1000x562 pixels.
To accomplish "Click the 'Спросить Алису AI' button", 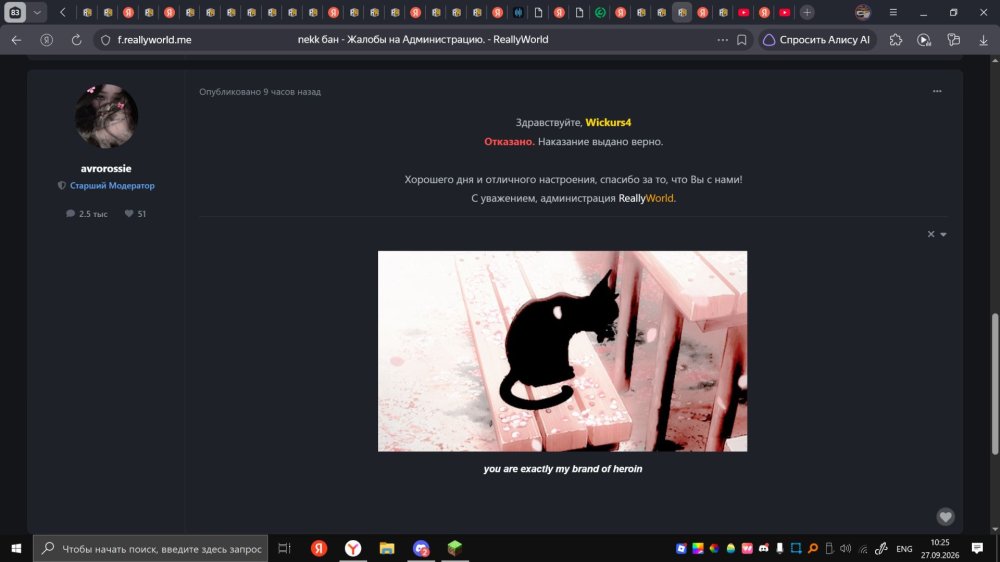I will pyautogui.click(x=817, y=40).
